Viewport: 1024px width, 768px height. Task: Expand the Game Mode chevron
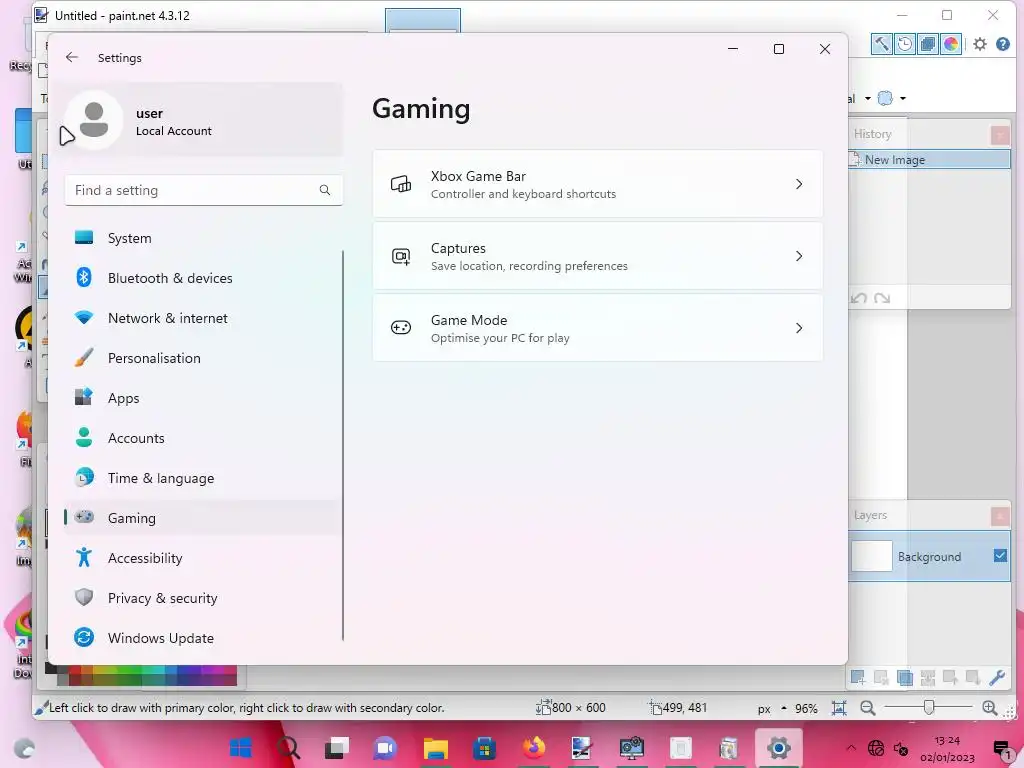(799, 328)
